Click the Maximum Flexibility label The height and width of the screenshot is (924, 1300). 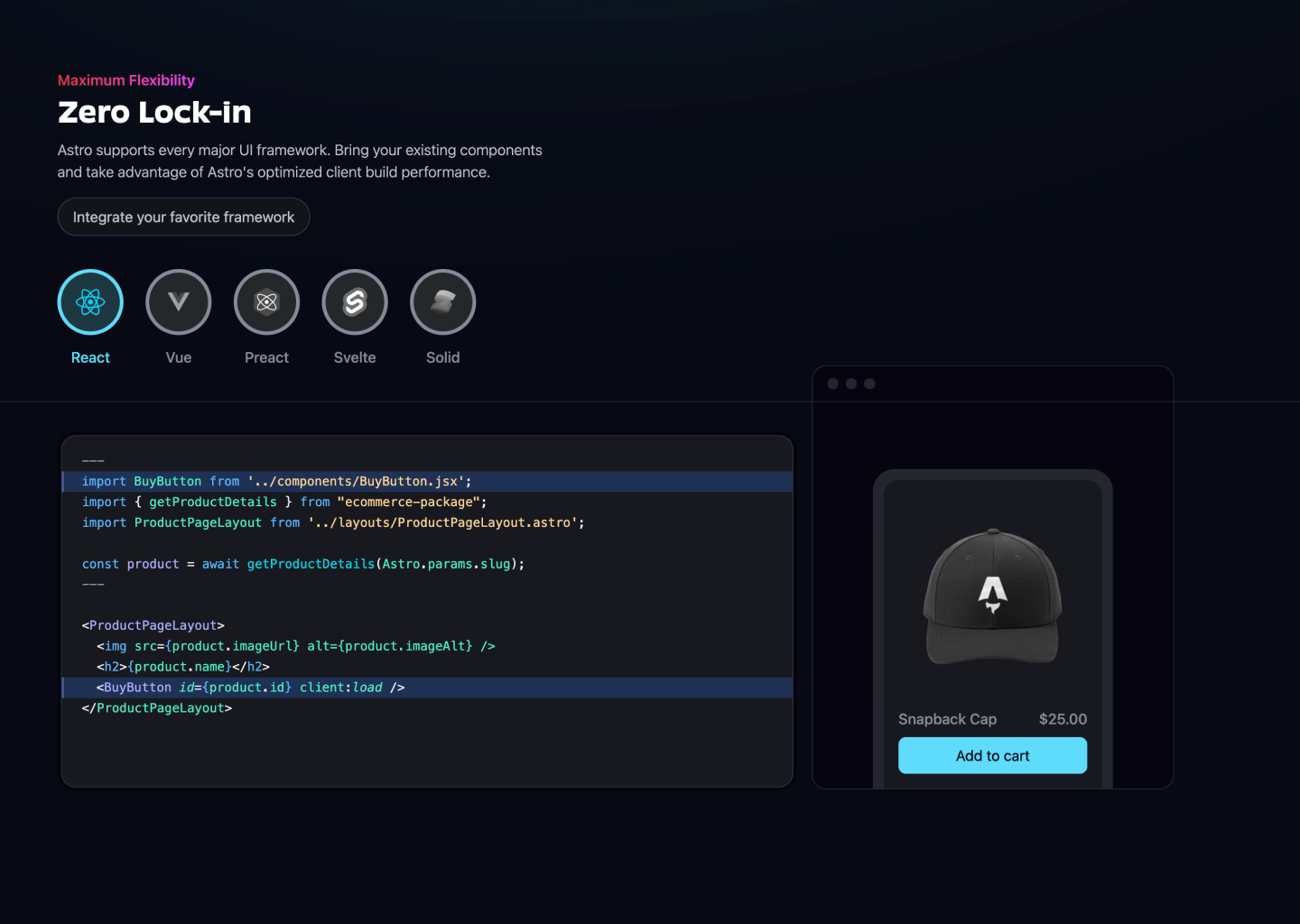tap(126, 80)
